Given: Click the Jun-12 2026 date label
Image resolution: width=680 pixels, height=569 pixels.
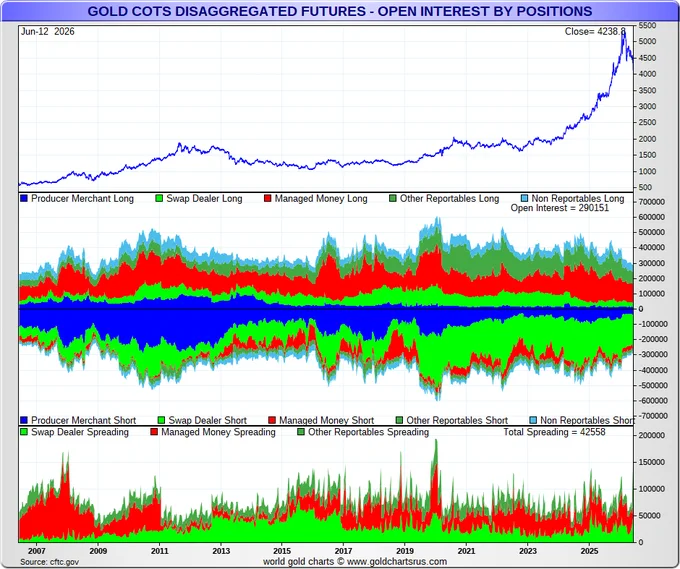Looking at the screenshot, I should [x=48, y=31].
